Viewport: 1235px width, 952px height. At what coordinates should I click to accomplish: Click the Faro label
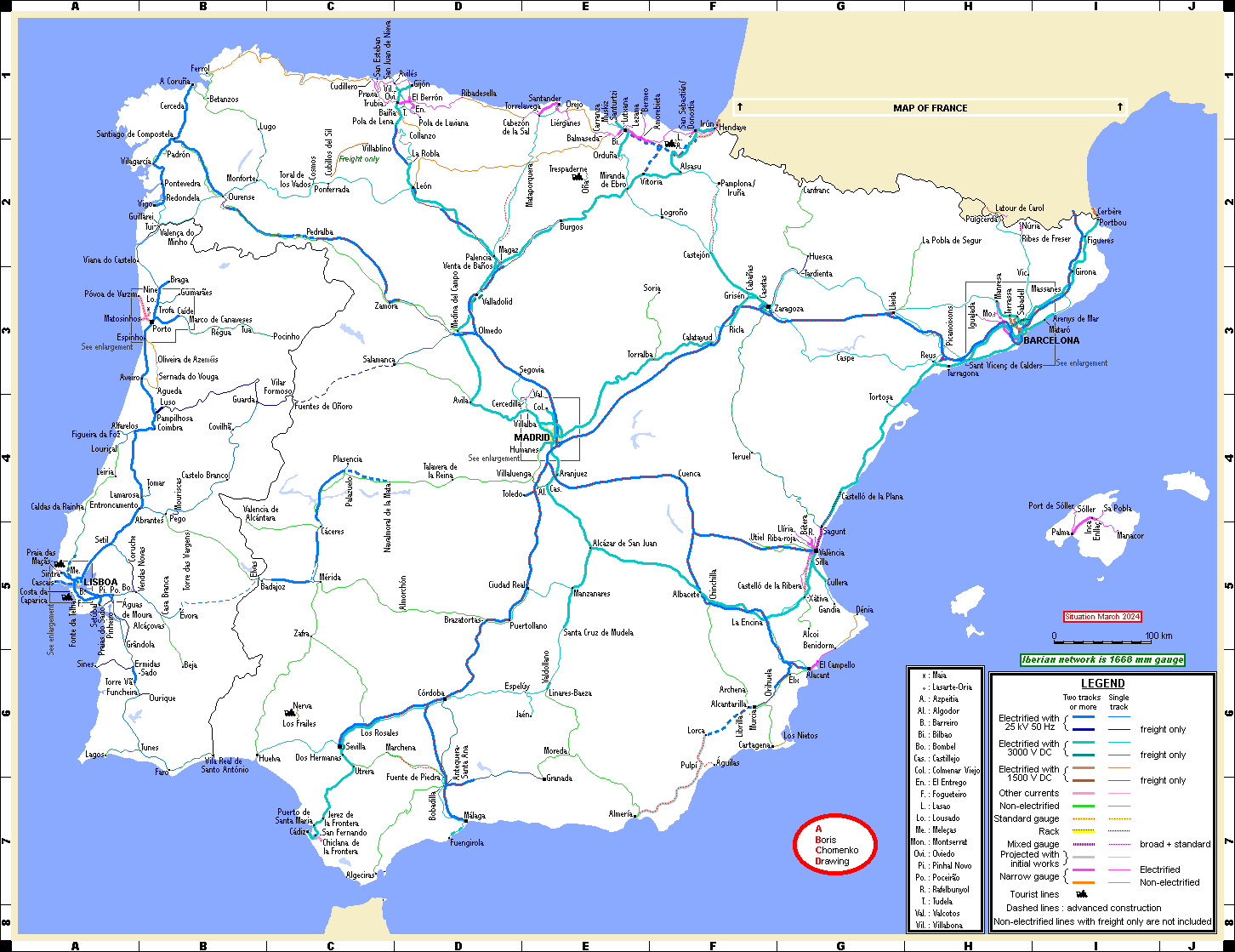[x=162, y=772]
